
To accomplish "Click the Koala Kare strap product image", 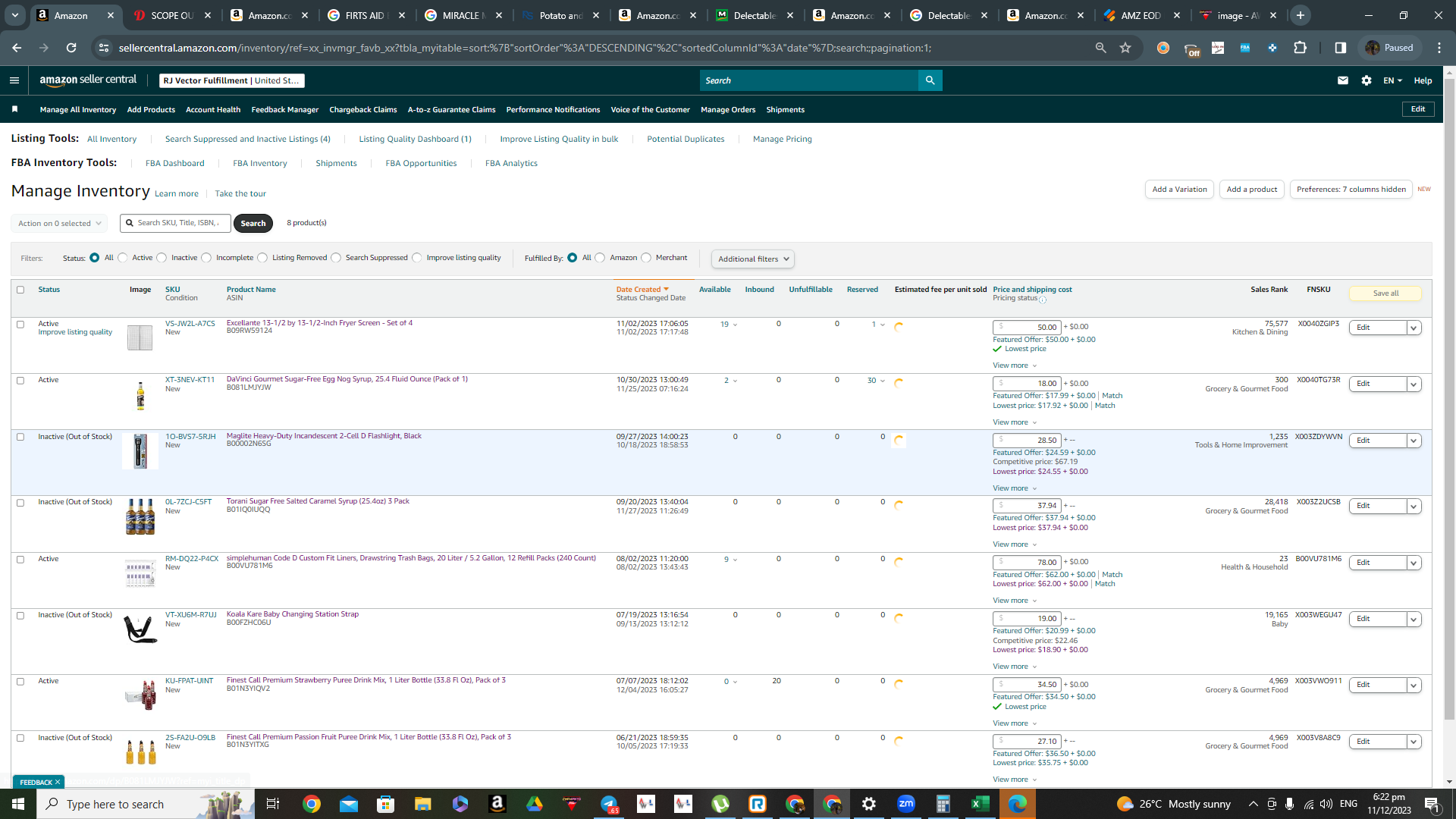I will tap(140, 629).
